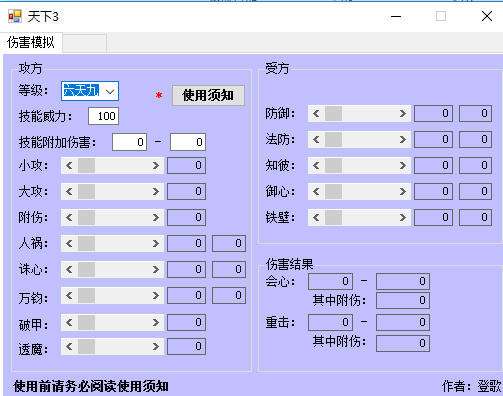Click left arrow of 铁壁 slider
Image resolution: width=503 pixels, height=396 pixels.
[316, 218]
